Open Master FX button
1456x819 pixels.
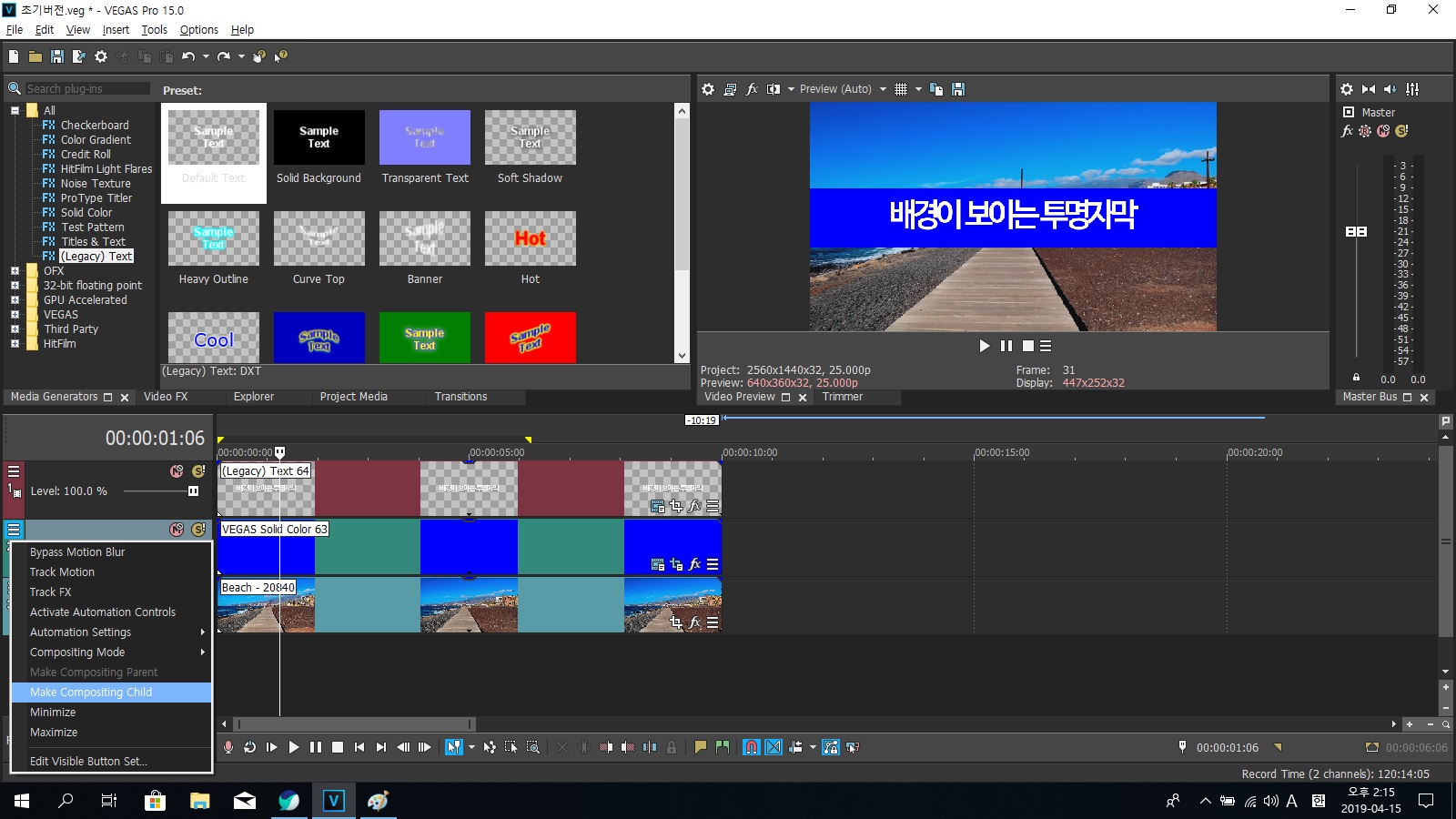pyautogui.click(x=1348, y=131)
